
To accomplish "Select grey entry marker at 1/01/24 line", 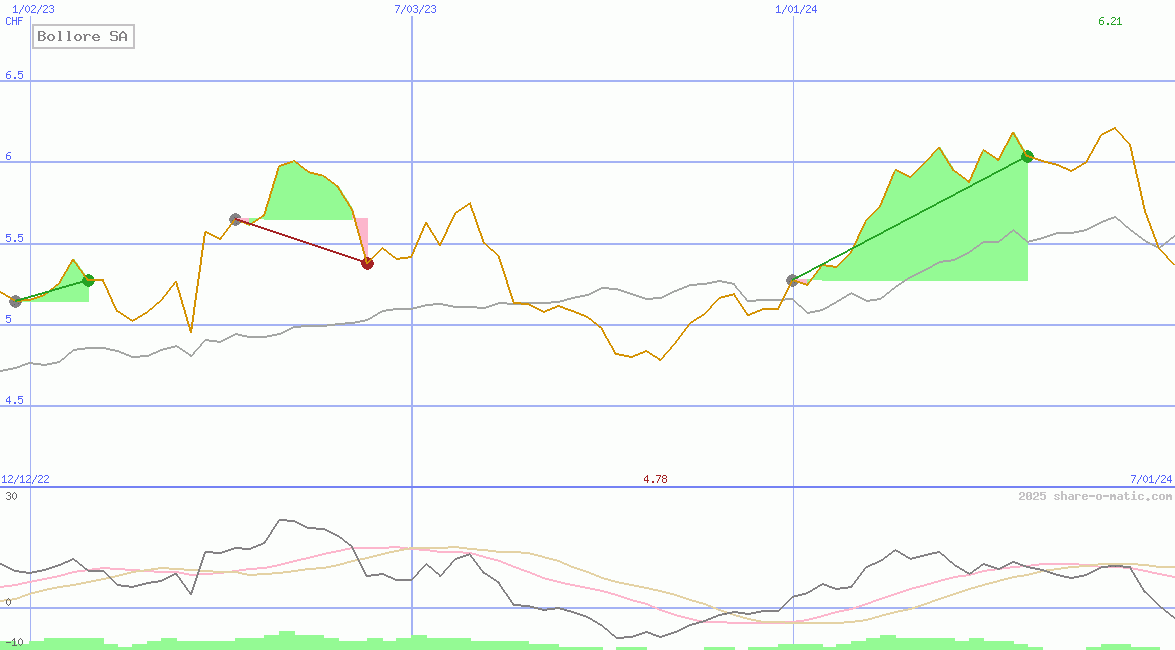I will tap(793, 280).
